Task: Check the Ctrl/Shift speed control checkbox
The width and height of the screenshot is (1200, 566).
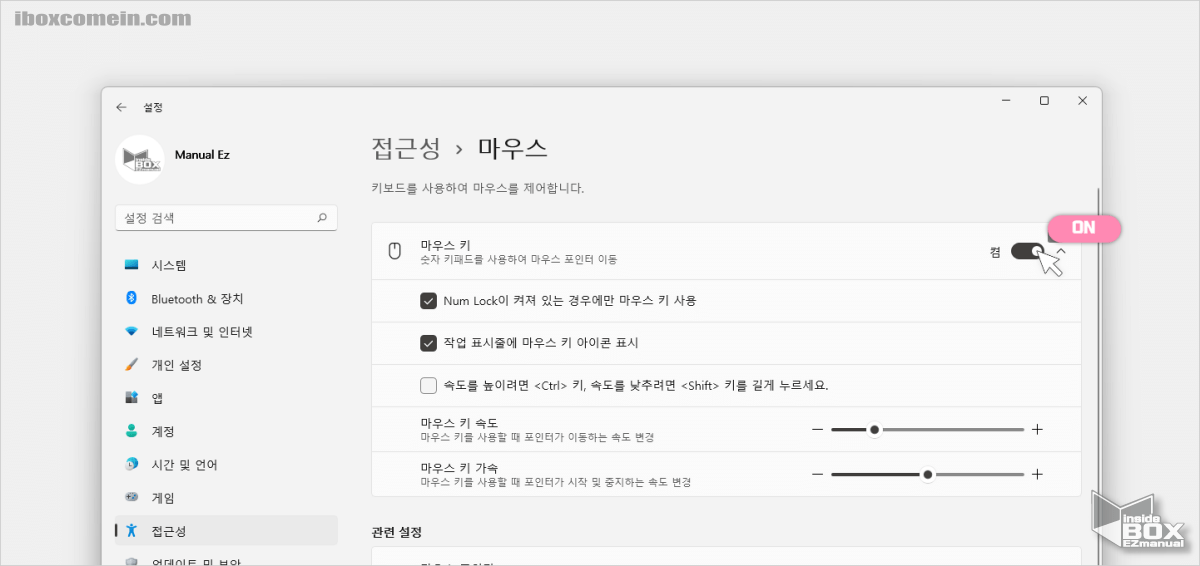Action: [x=429, y=385]
